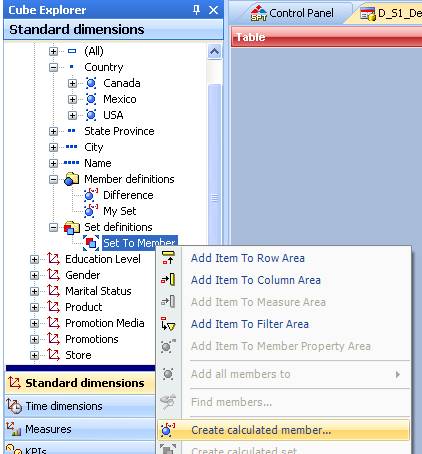422x454 pixels.
Task: Click the Difference calculated member icon
Action: pos(91,195)
